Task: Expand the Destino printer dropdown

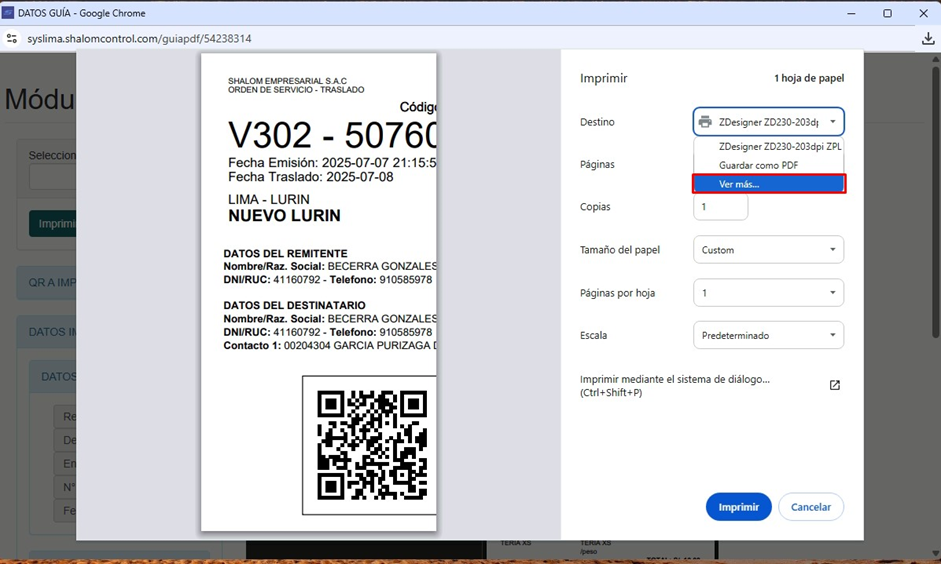Action: [768, 122]
